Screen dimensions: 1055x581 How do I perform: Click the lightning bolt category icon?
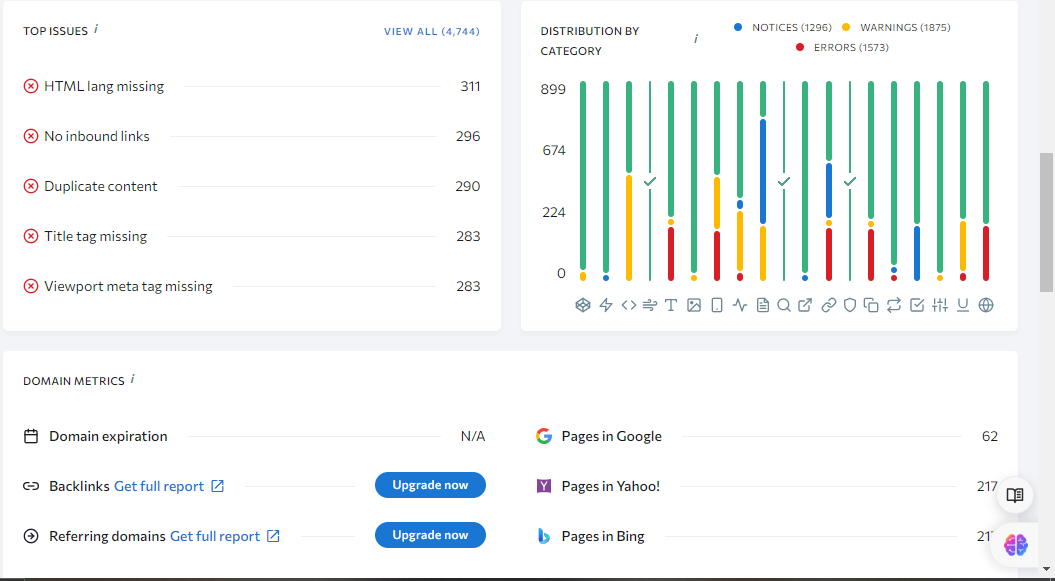point(605,305)
